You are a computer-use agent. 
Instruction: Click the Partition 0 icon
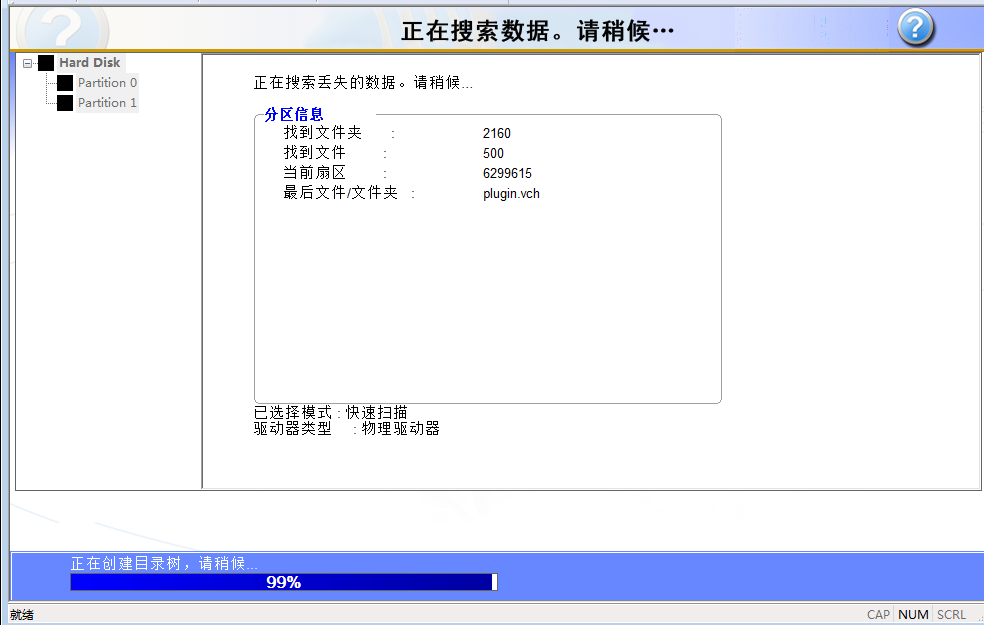pyautogui.click(x=65, y=83)
